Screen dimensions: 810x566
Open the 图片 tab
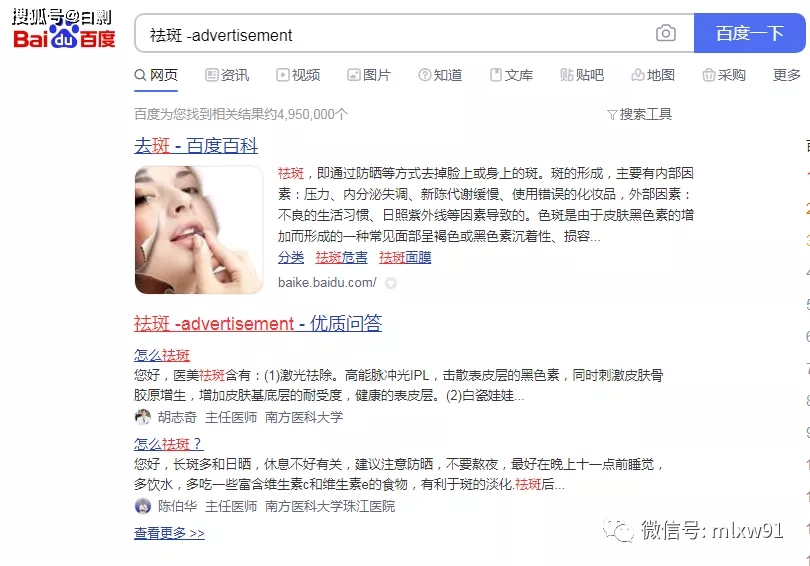tap(369, 75)
